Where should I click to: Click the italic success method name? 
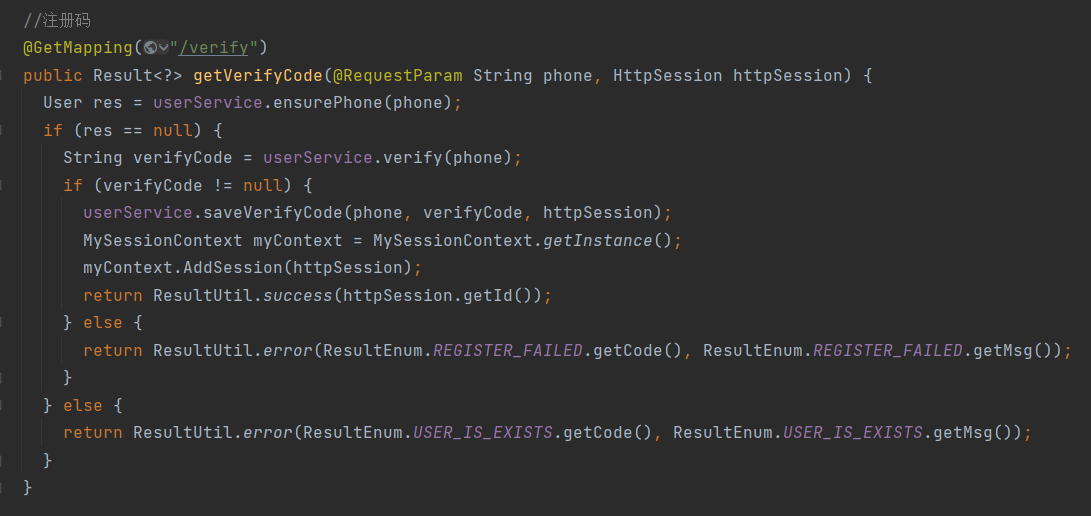(296, 295)
